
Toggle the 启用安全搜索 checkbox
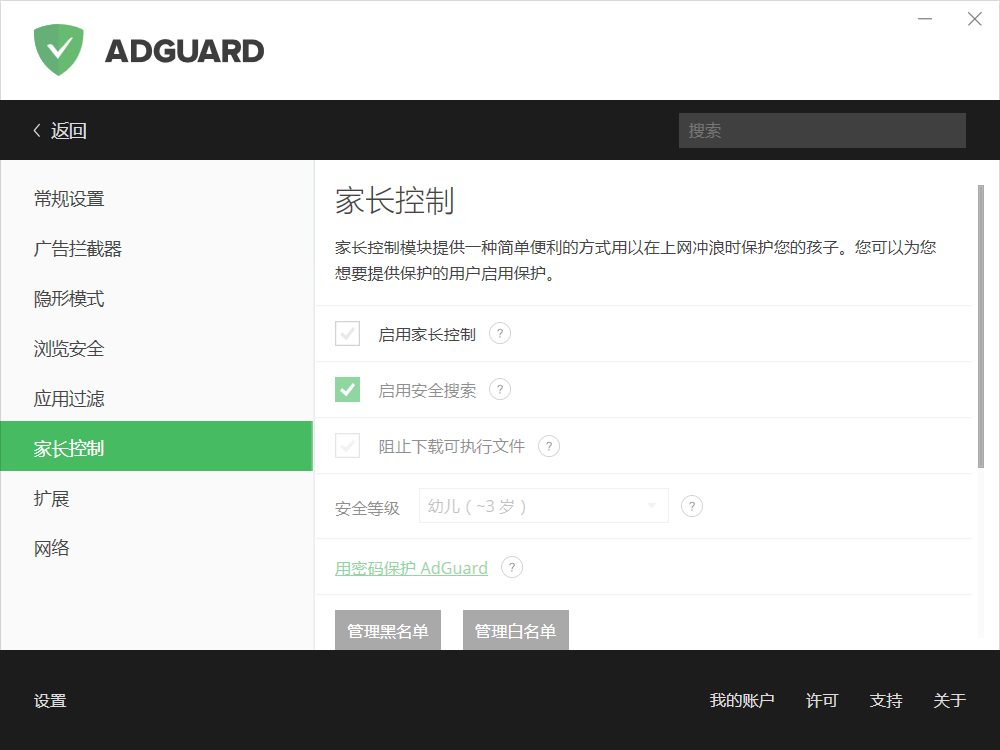pyautogui.click(x=348, y=390)
